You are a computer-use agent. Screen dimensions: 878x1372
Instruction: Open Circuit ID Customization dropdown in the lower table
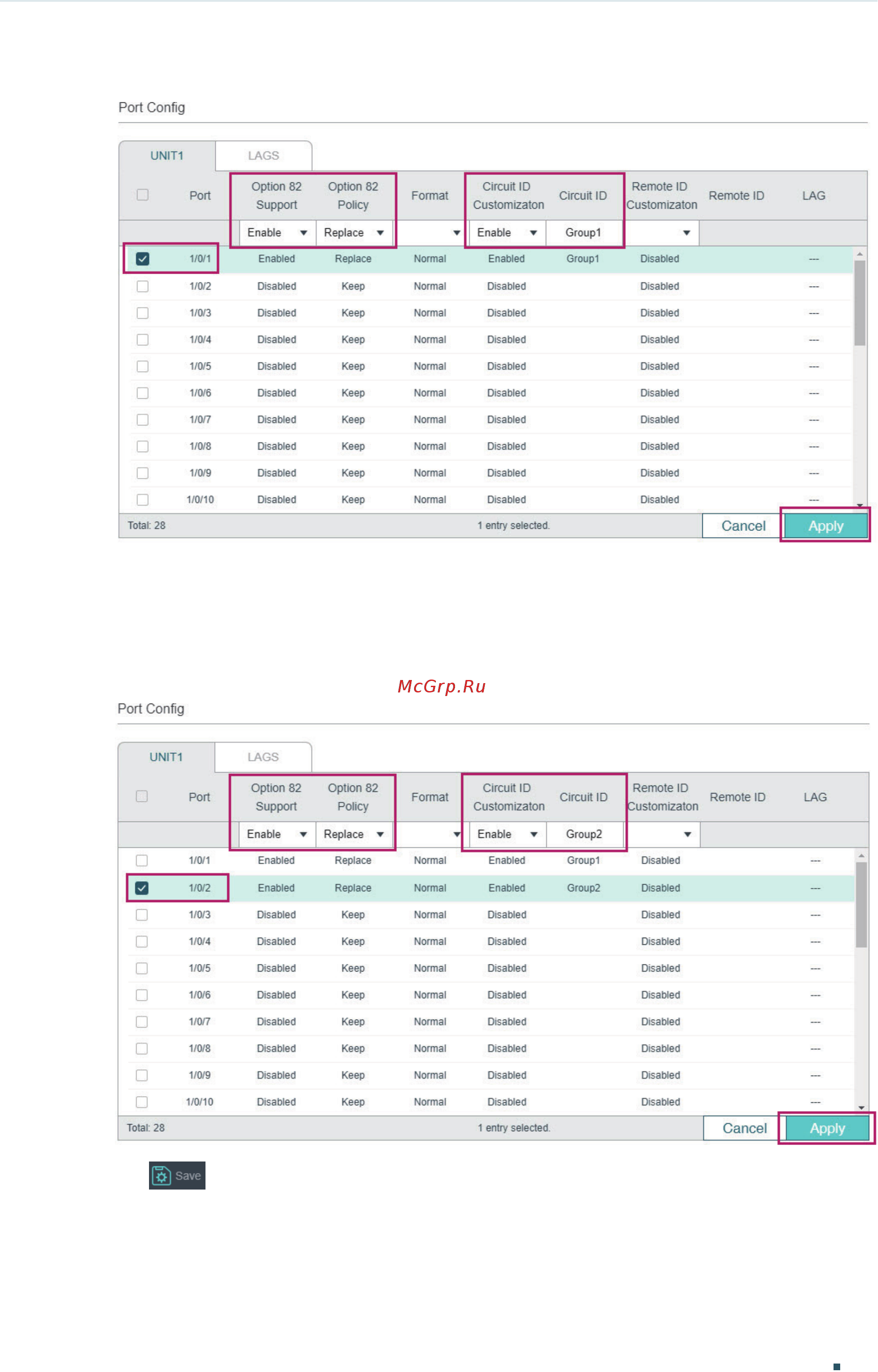(x=508, y=834)
